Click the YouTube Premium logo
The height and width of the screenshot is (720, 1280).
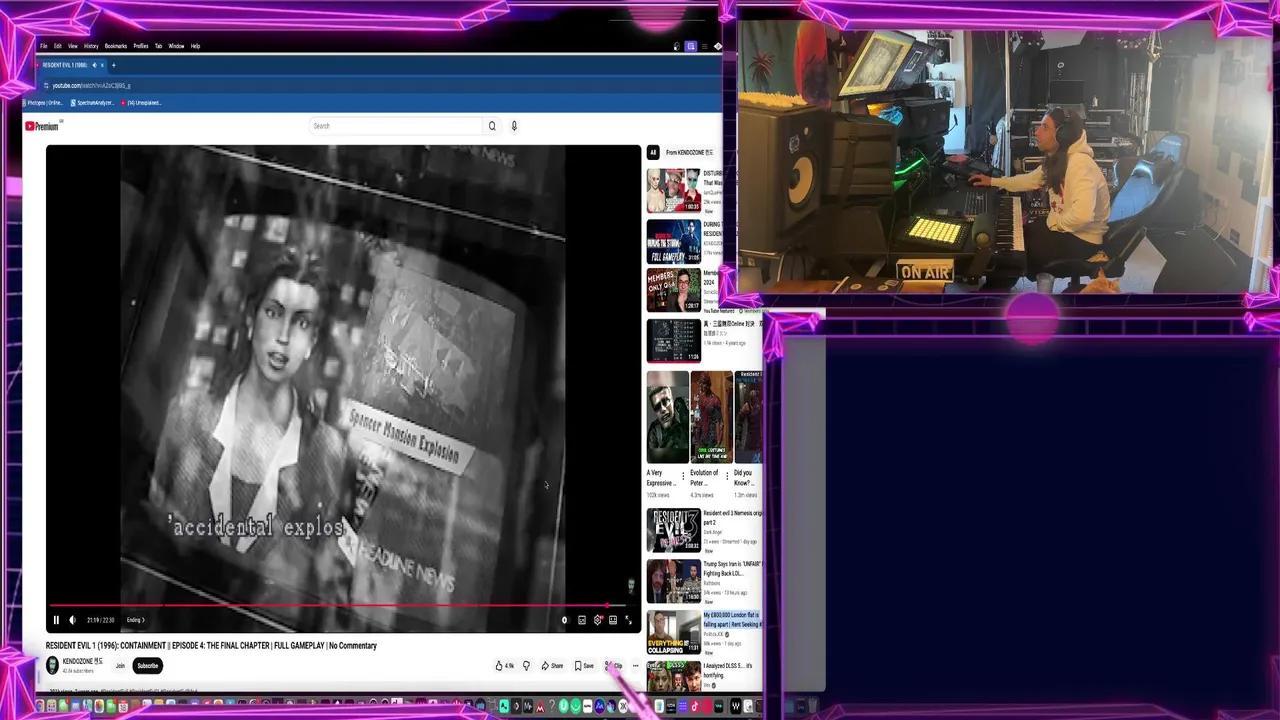41,125
